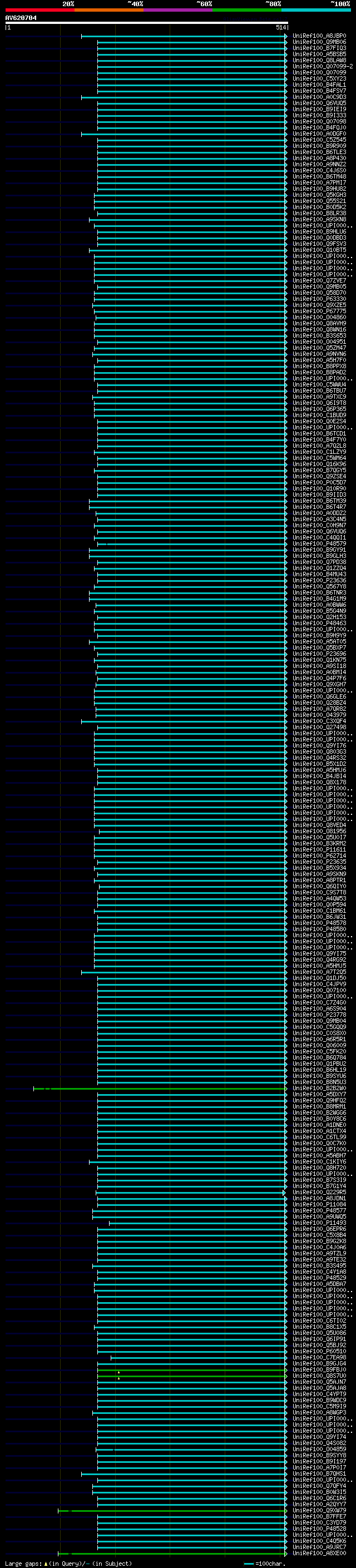This screenshot has height=1568, width=356.
Task: Select the label UniRef100_Q7QFY4
Action: (x=319, y=1486)
